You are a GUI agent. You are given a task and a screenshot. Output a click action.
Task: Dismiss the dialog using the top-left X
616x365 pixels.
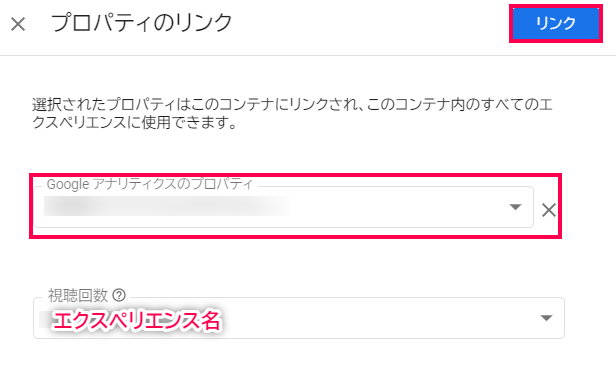[18, 24]
